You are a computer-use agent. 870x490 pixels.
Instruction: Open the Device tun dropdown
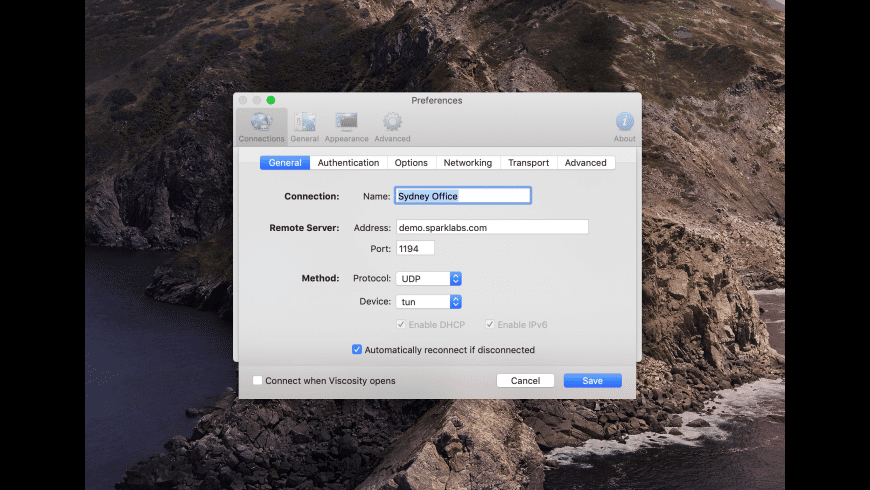coord(428,302)
